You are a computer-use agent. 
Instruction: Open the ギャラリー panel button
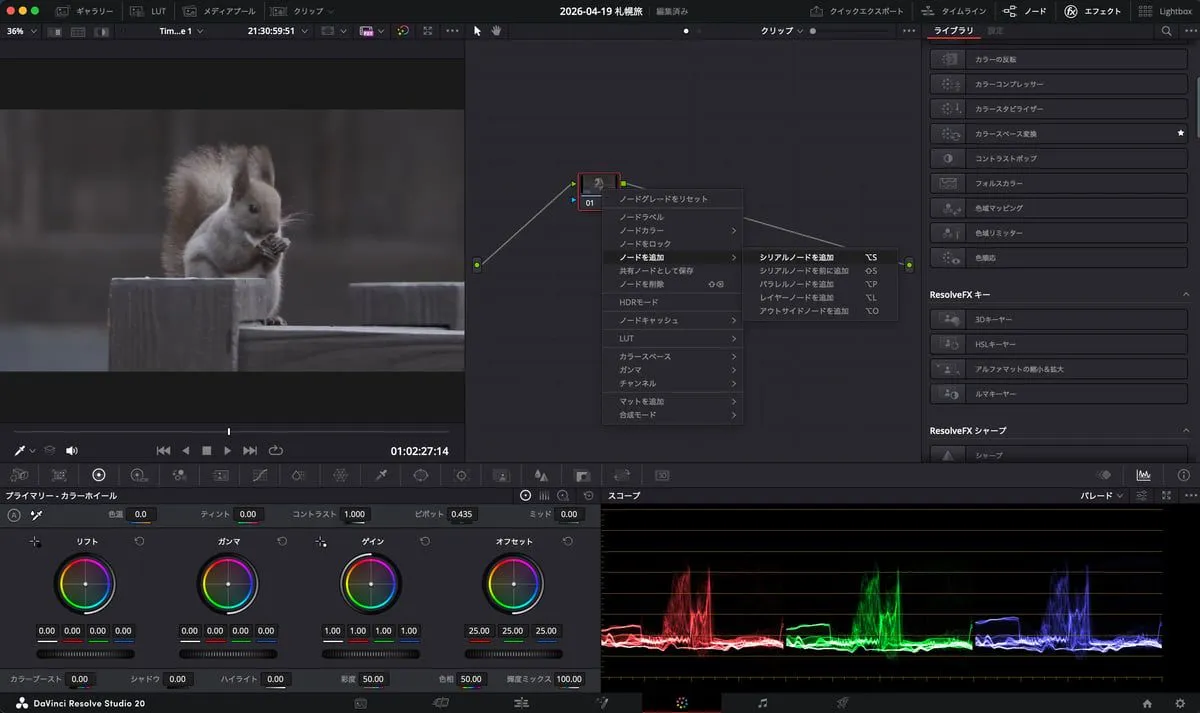[x=86, y=11]
